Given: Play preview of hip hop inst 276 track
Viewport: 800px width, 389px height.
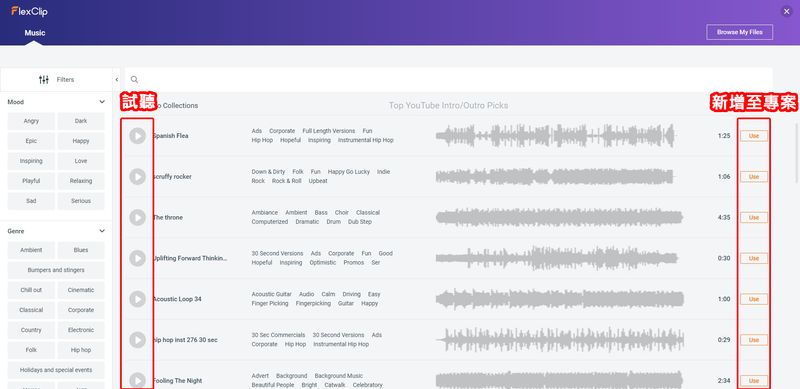Looking at the screenshot, I should click(x=137, y=340).
